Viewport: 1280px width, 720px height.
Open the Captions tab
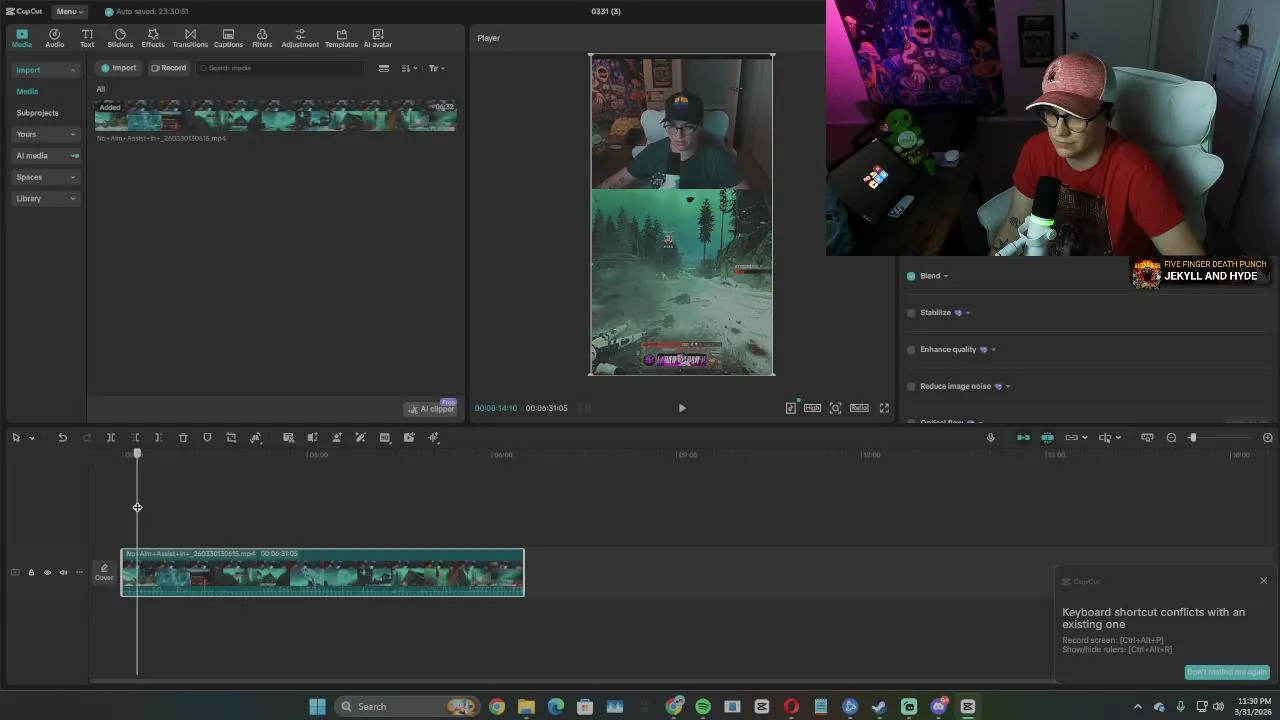pos(228,38)
